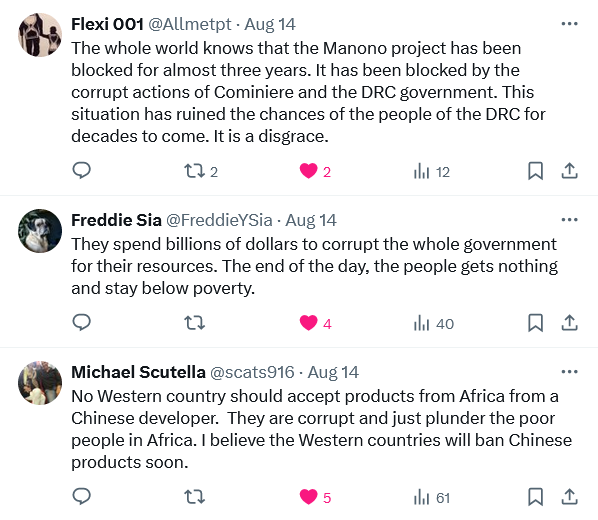
Task: Open more options for Flexi 001's tweet
Action: [569, 24]
